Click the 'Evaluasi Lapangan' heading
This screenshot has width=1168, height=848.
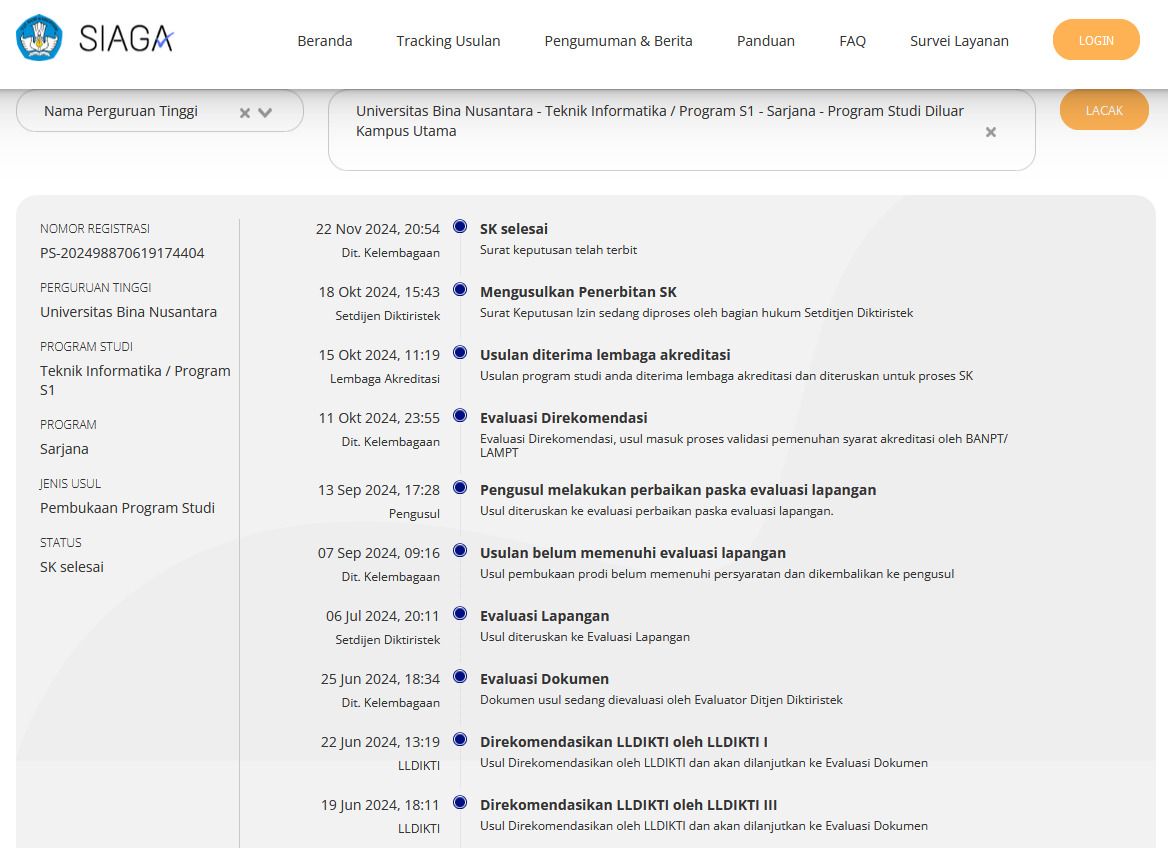click(545, 616)
